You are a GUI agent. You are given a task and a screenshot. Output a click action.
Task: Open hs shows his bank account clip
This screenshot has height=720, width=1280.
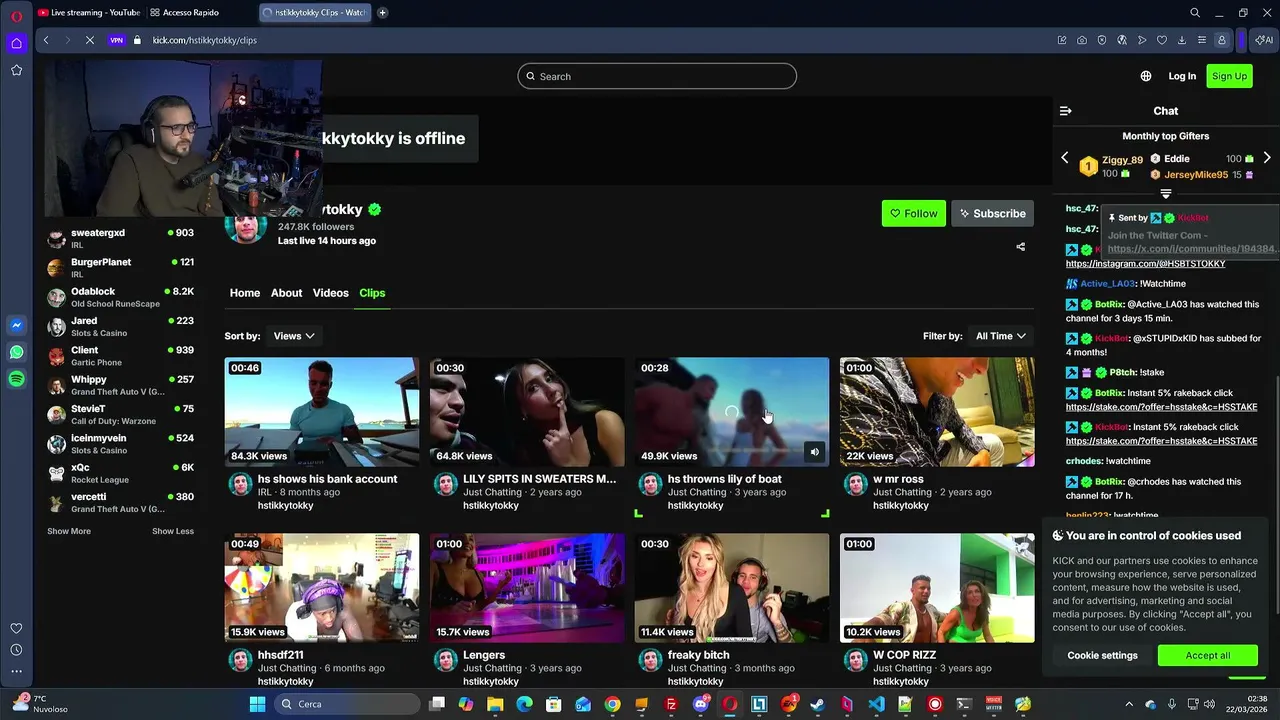point(322,412)
